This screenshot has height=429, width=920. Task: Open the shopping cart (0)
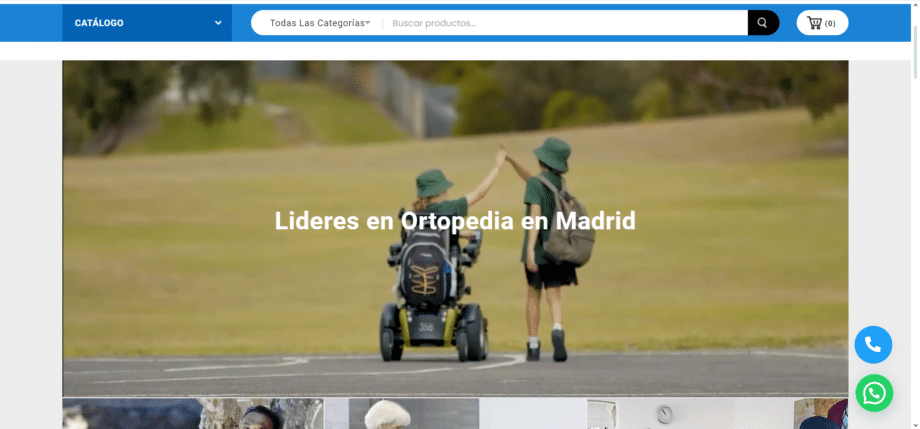pos(822,23)
